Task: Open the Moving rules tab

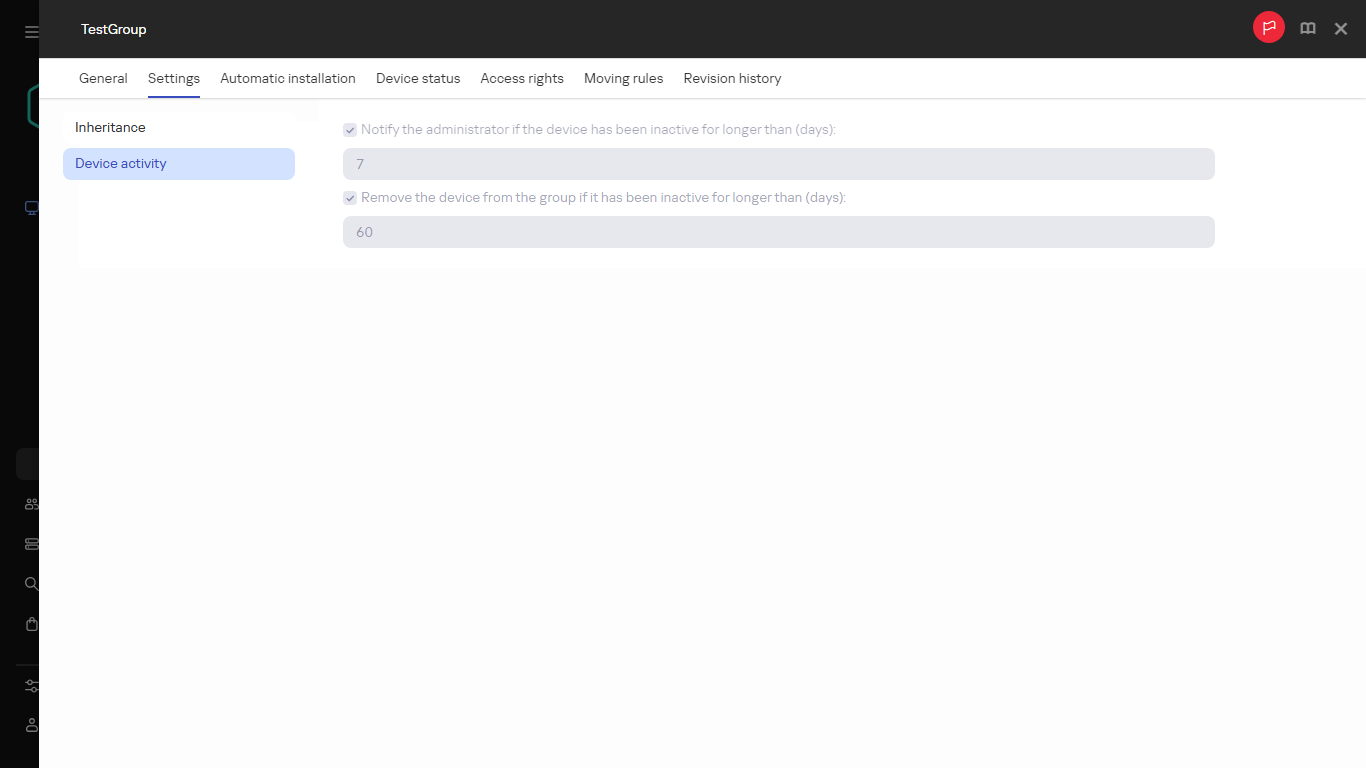Action: (x=623, y=78)
